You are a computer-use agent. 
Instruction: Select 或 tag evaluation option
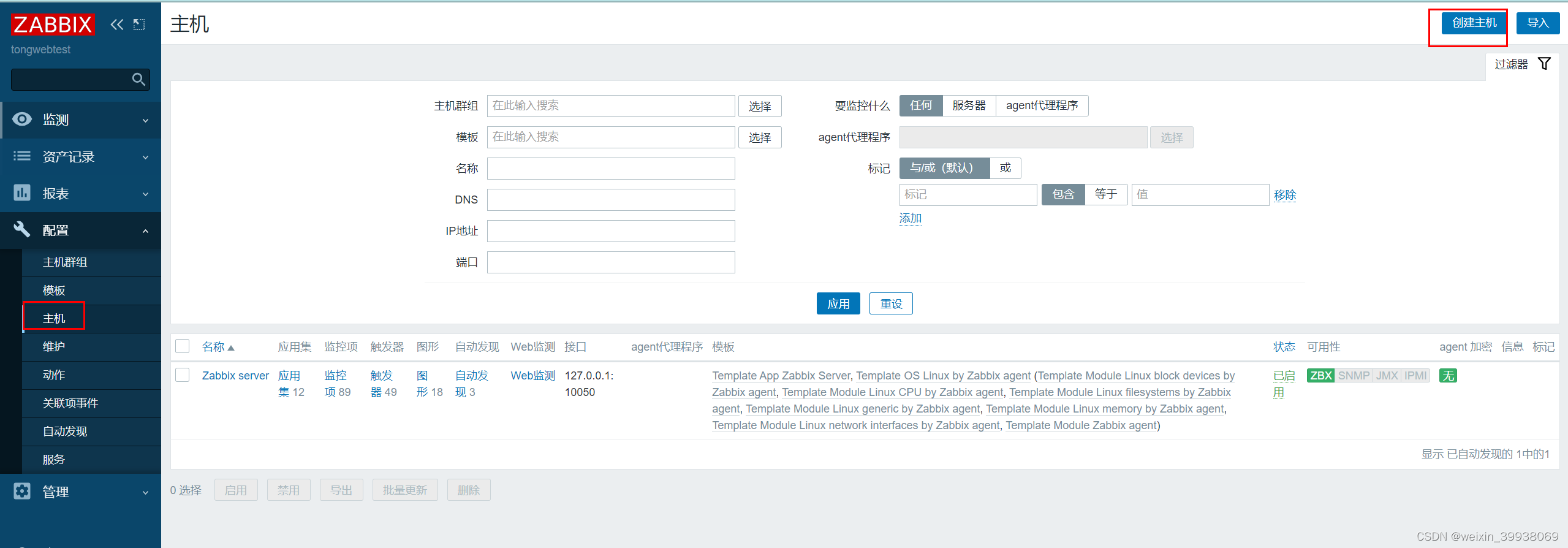(1006, 168)
